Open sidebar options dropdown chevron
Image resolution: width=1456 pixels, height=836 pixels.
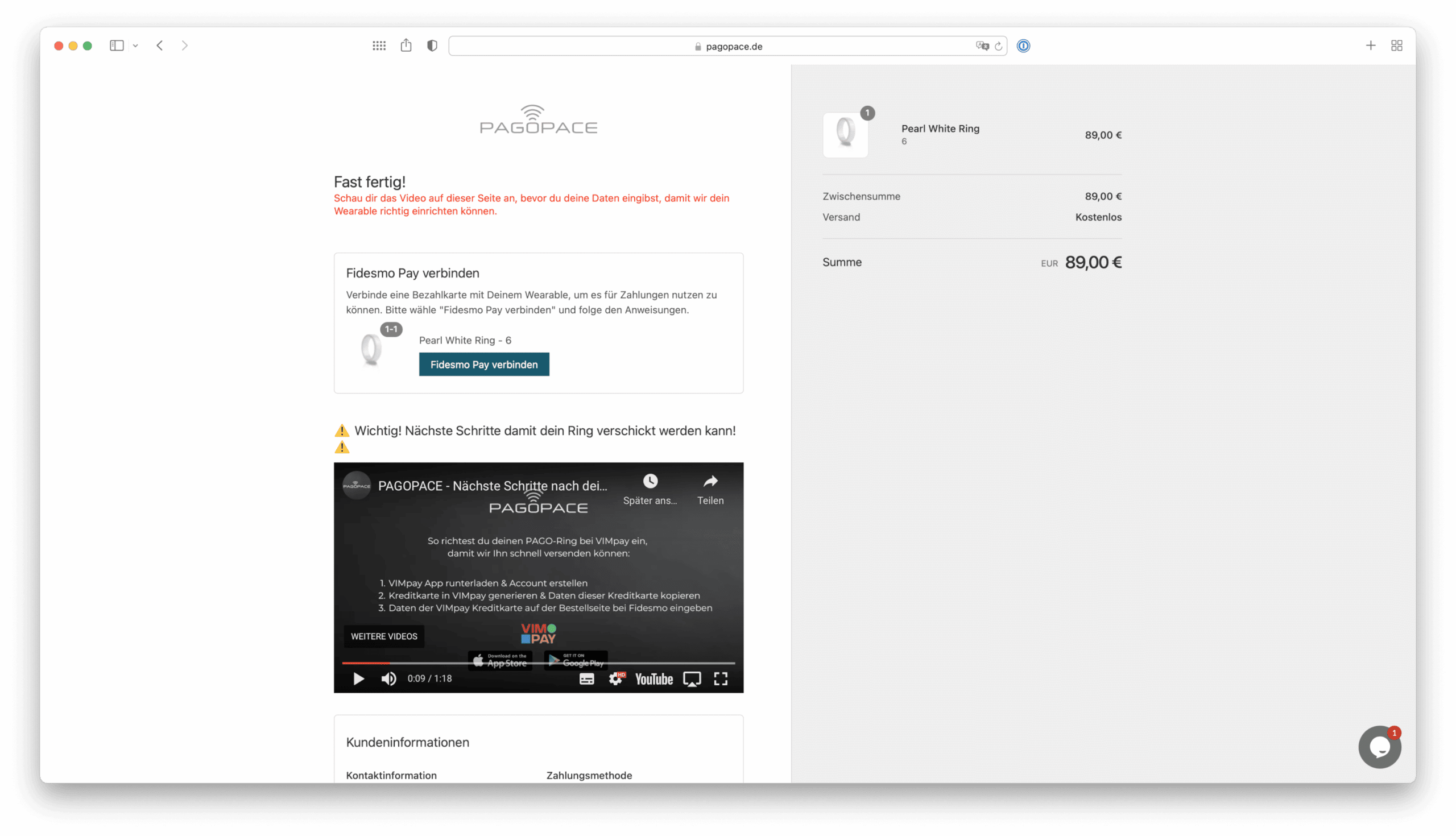coord(135,46)
